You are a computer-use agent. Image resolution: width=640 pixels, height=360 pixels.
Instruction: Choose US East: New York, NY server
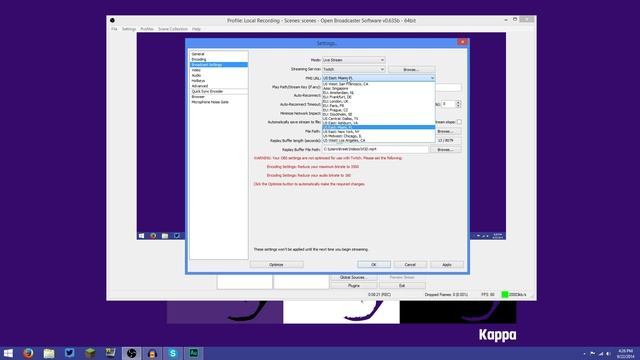pos(379,131)
